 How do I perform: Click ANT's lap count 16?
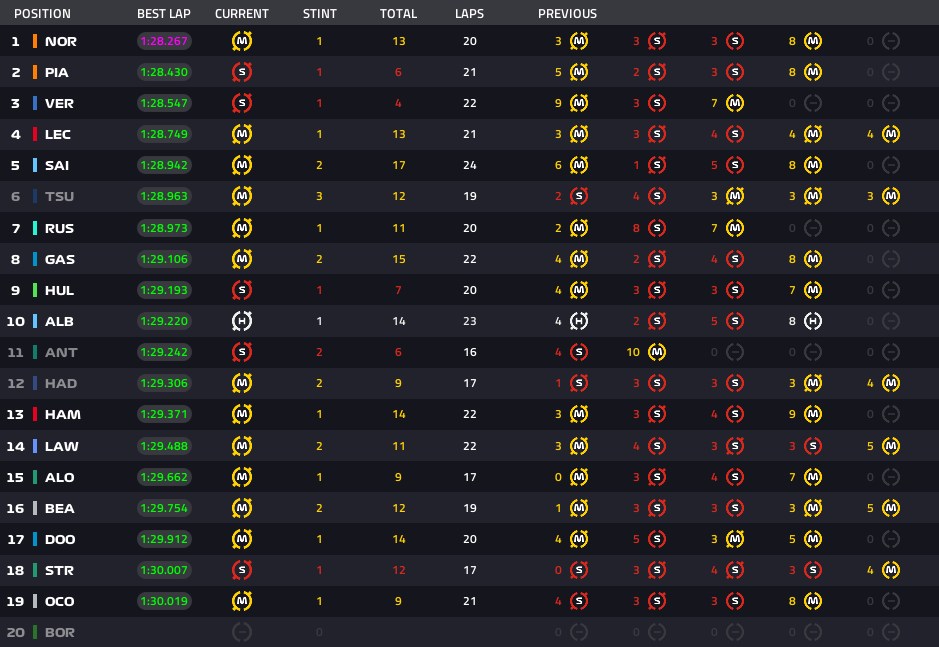[470, 352]
